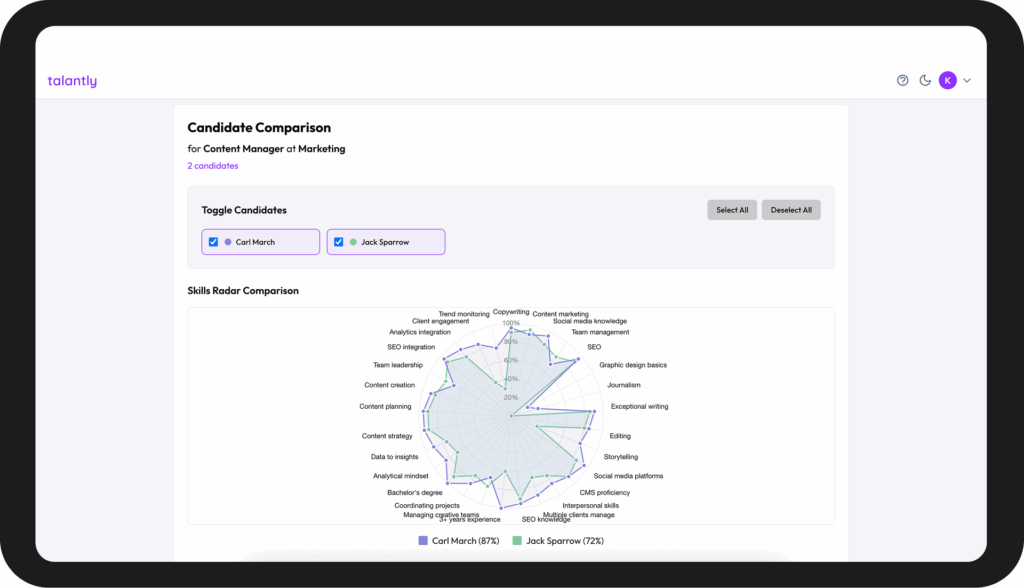This screenshot has height=588, width=1024.
Task: Click the Content strategy axis label
Action: pyautogui.click(x=387, y=436)
